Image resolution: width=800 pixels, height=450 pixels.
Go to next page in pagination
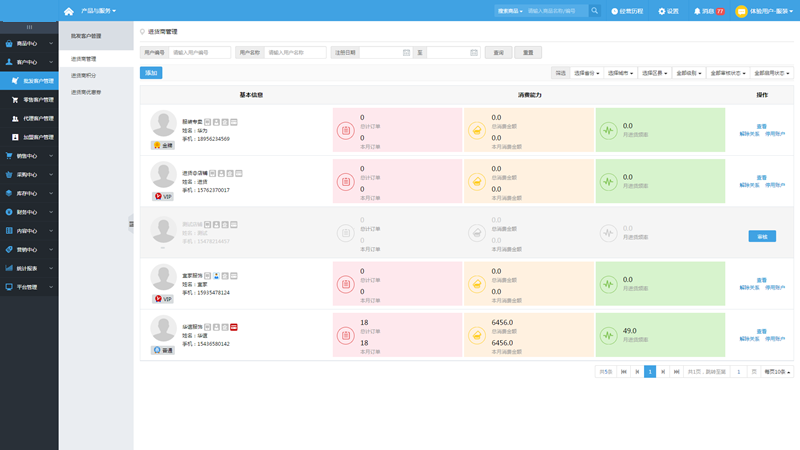[663, 372]
